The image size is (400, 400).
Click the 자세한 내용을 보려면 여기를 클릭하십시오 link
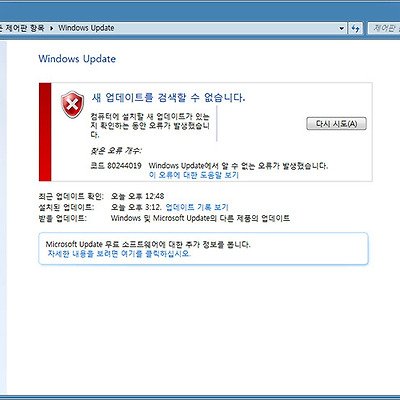[x=119, y=254]
